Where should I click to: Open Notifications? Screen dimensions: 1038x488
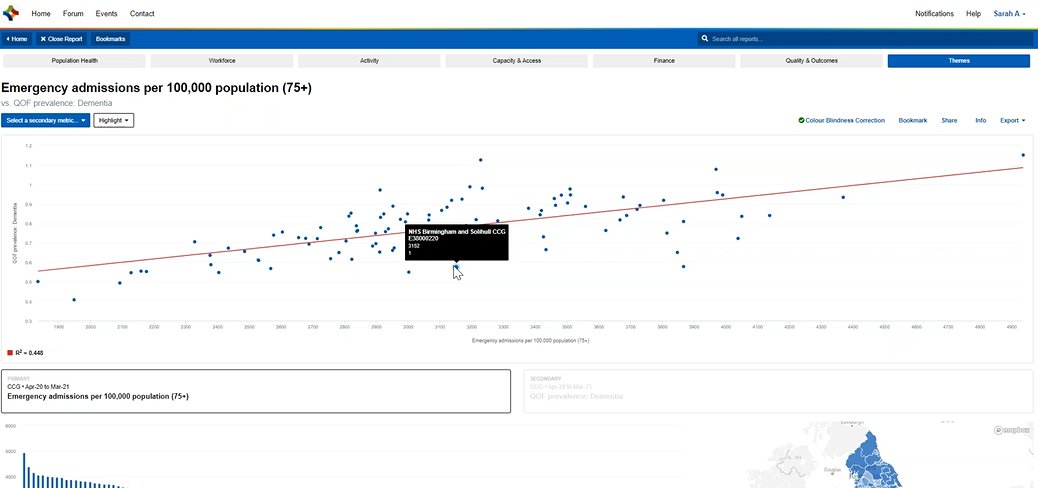tap(934, 13)
